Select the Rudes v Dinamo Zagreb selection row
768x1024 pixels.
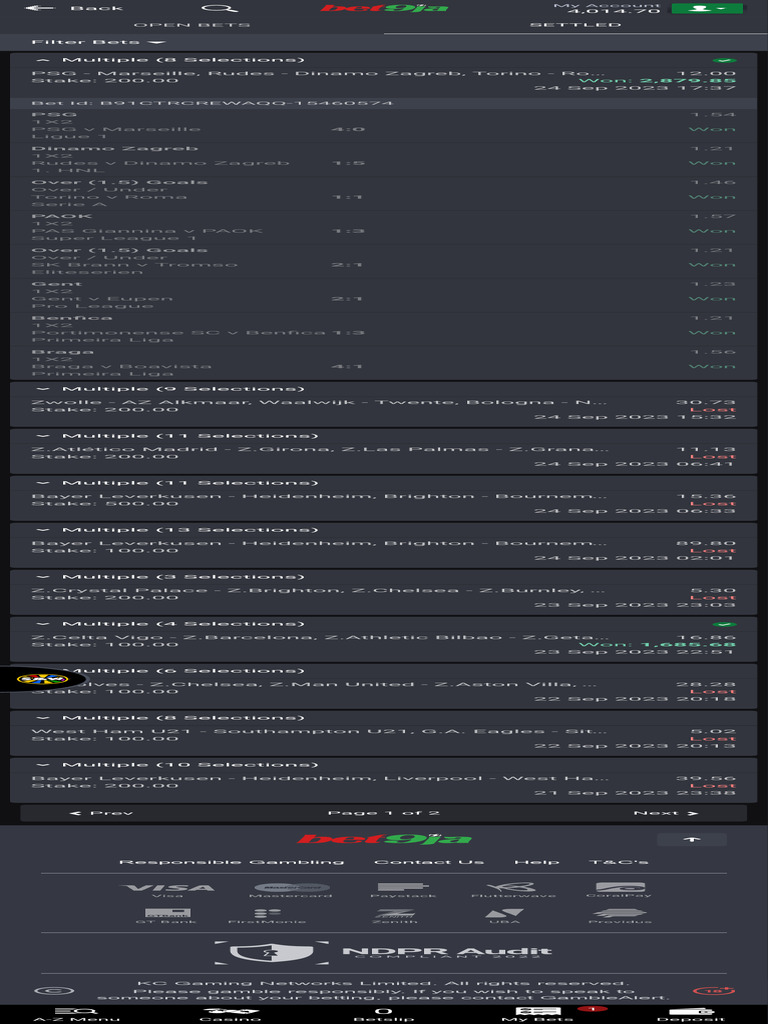(x=384, y=160)
